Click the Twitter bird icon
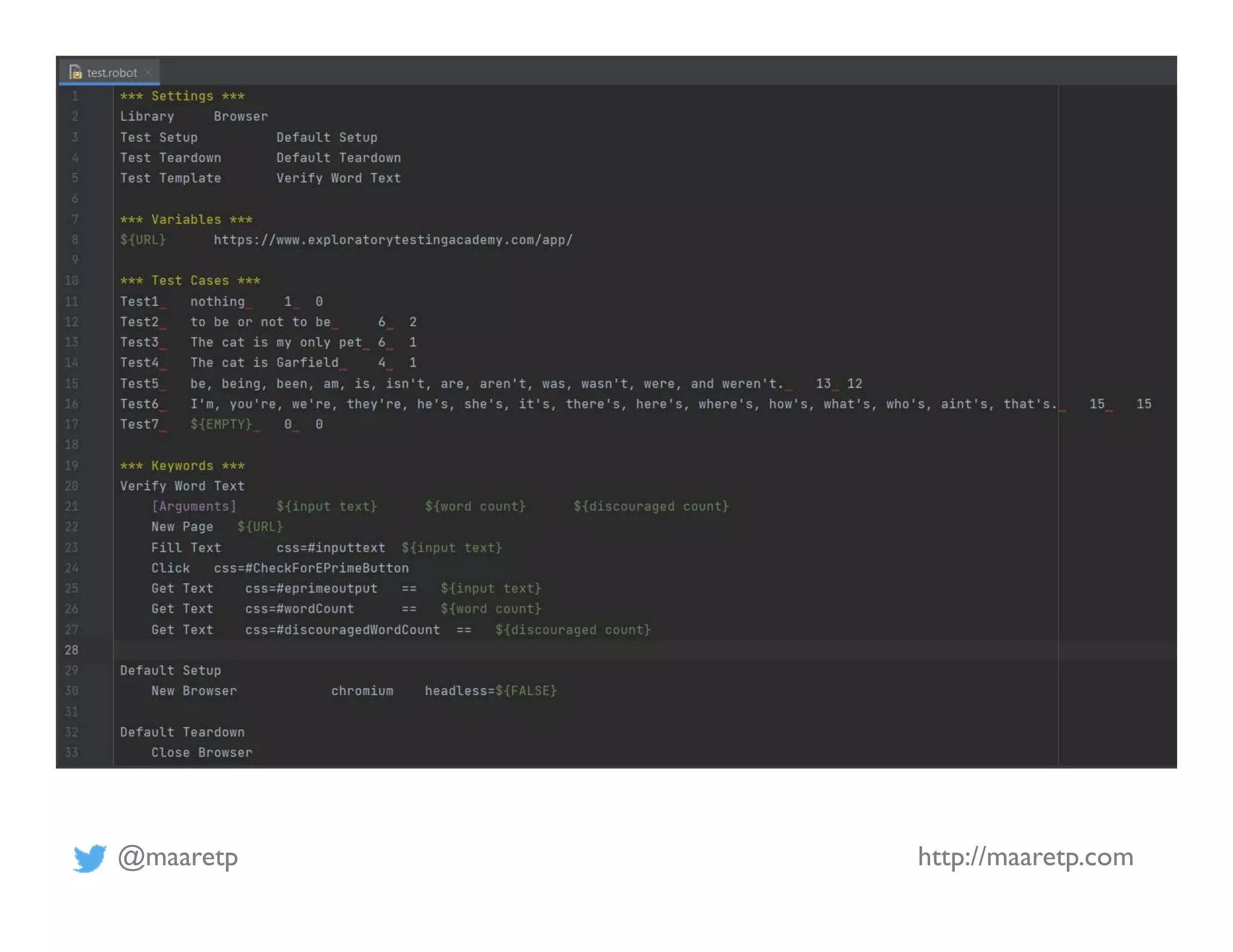1233x952 pixels. [x=89, y=858]
